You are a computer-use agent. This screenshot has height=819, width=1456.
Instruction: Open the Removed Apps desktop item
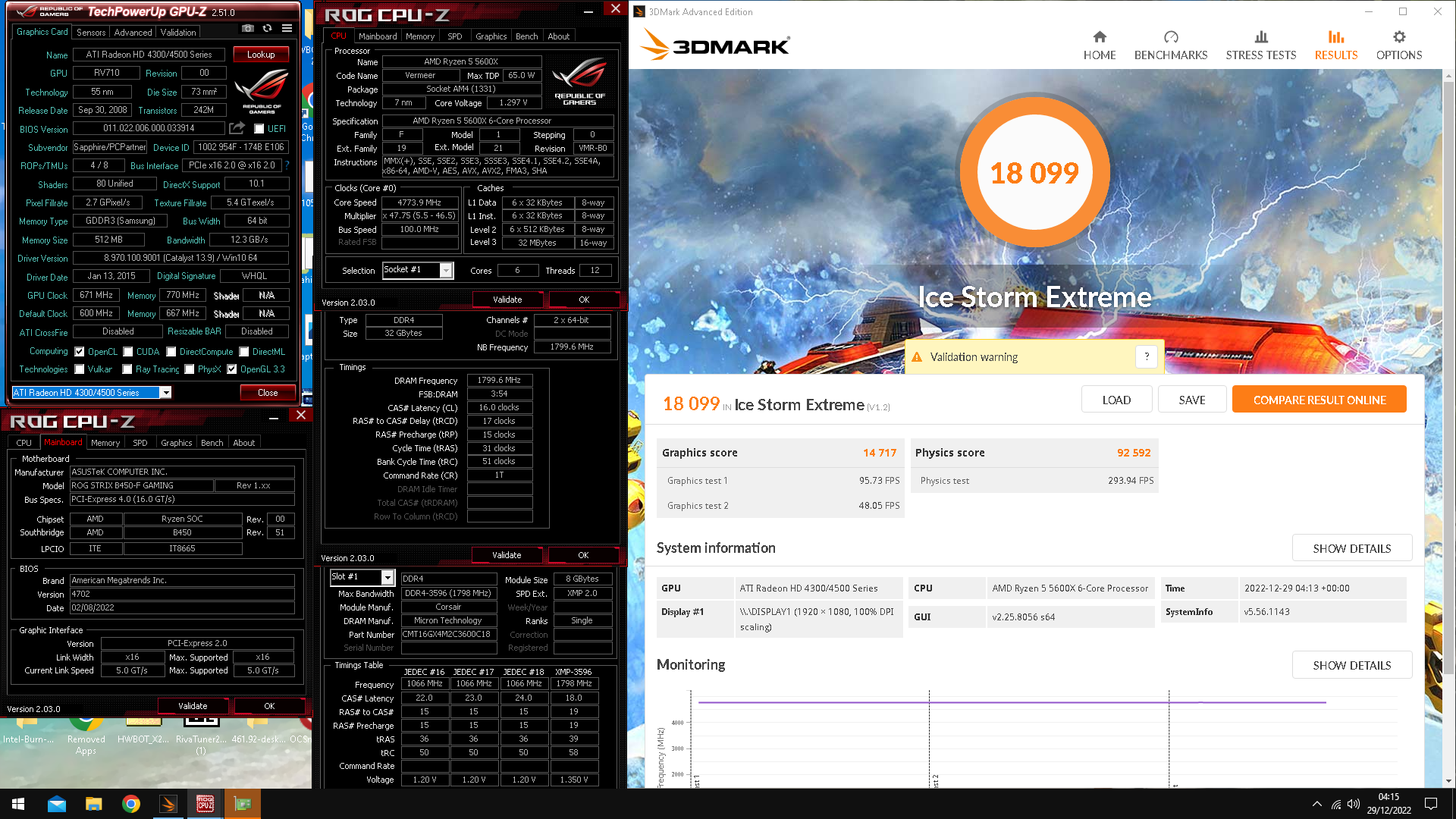click(86, 737)
